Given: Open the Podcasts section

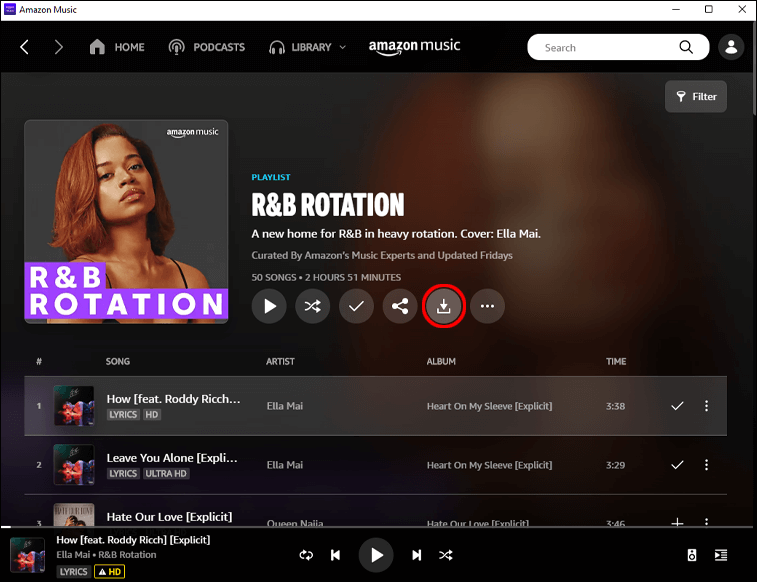Looking at the screenshot, I should (x=207, y=47).
